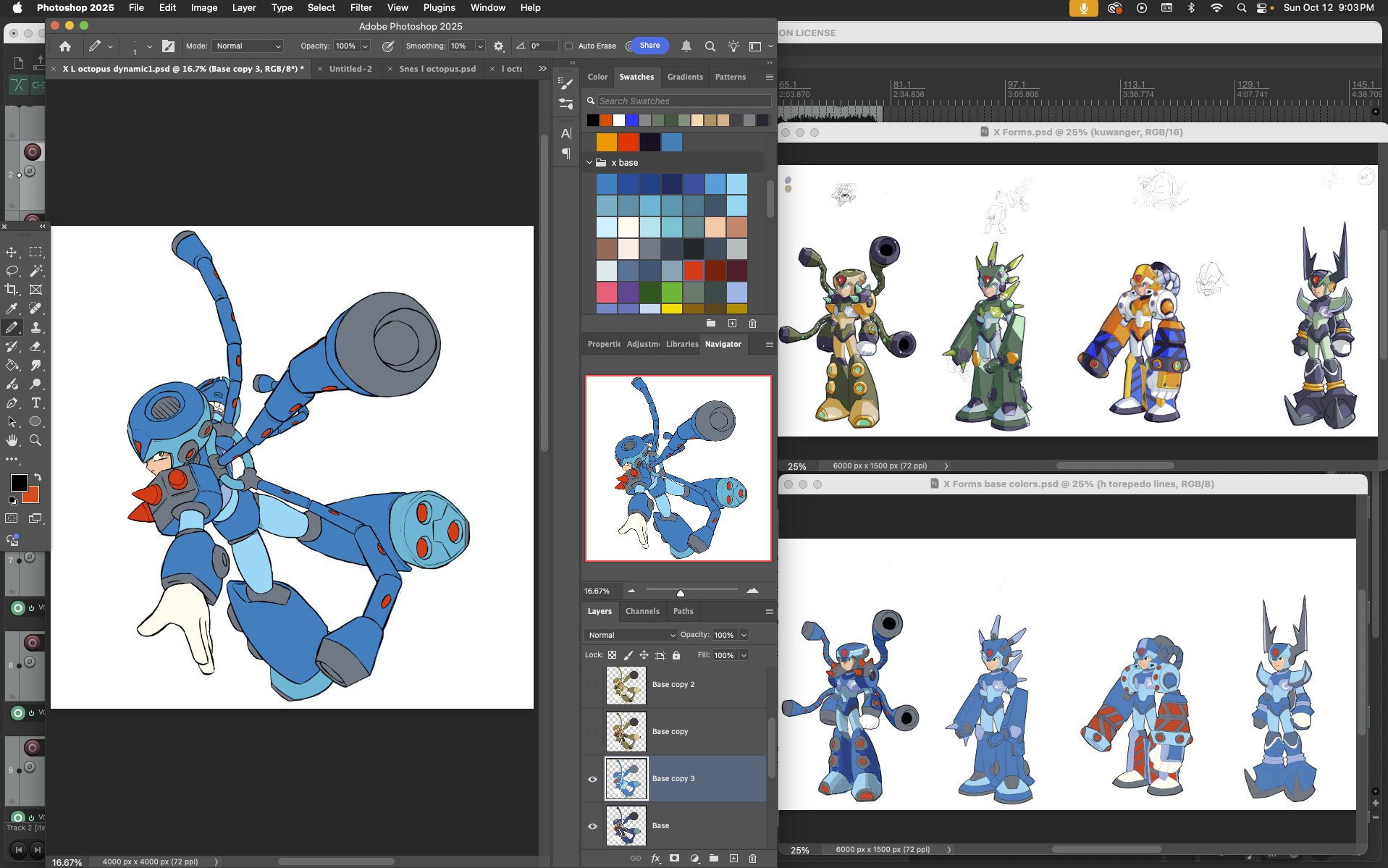Image resolution: width=1388 pixels, height=868 pixels.
Task: Select the Rectangular Marquee tool
Action: (35, 252)
